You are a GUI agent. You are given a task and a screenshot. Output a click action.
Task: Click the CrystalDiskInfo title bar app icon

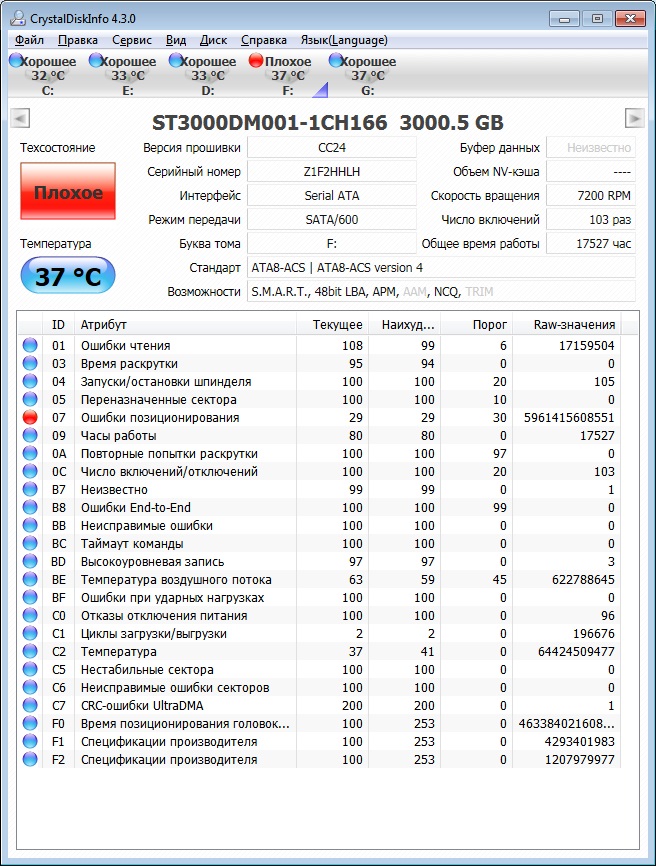[x=18, y=18]
